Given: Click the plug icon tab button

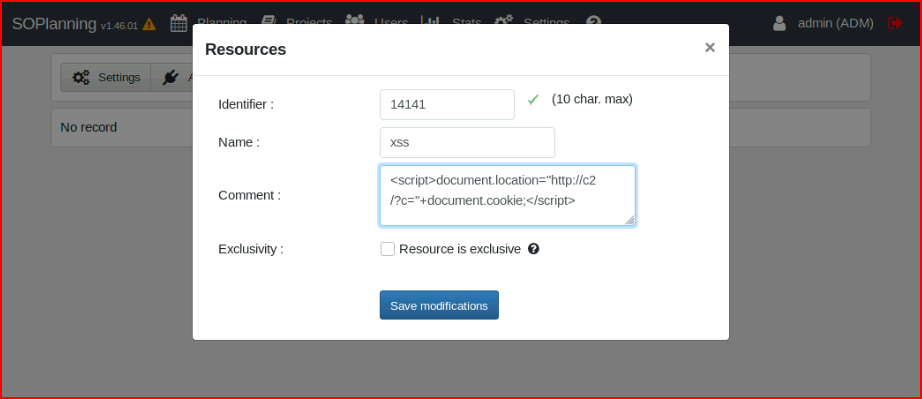Looking at the screenshot, I should pyautogui.click(x=172, y=78).
